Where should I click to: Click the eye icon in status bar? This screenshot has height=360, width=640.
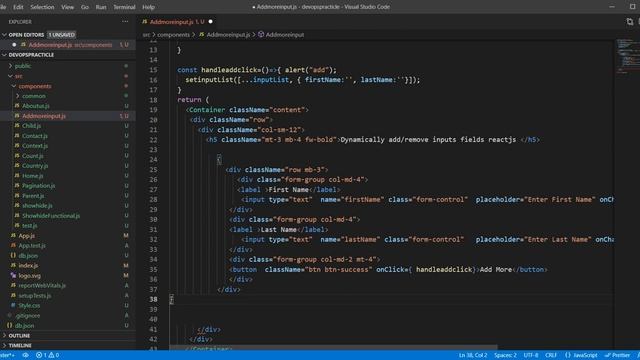pyautogui.click(x=25, y=355)
